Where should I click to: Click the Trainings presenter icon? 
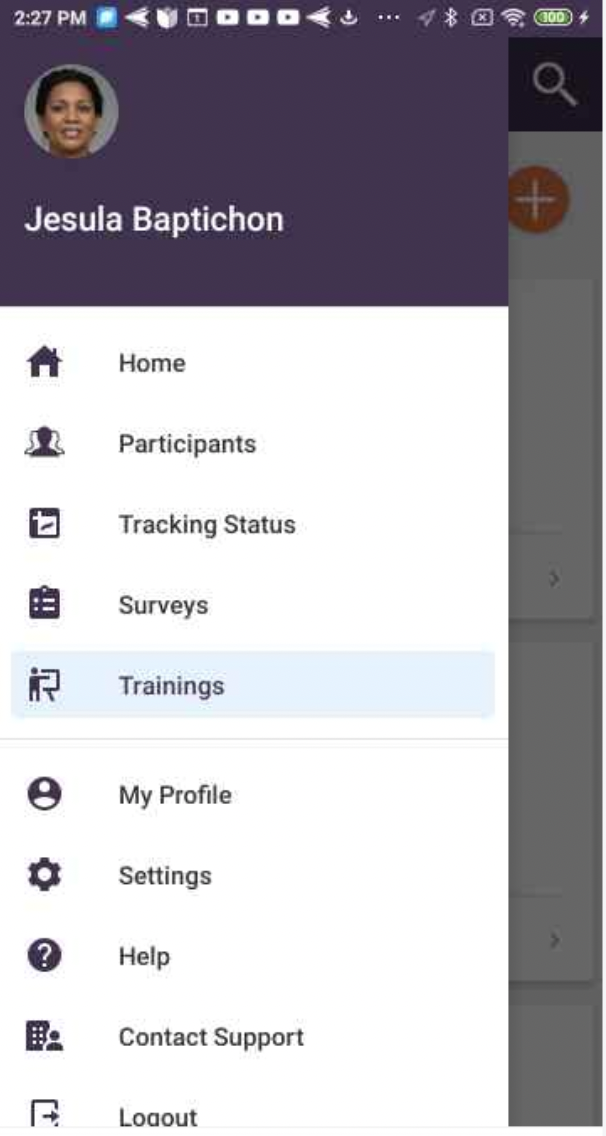[x=44, y=686]
